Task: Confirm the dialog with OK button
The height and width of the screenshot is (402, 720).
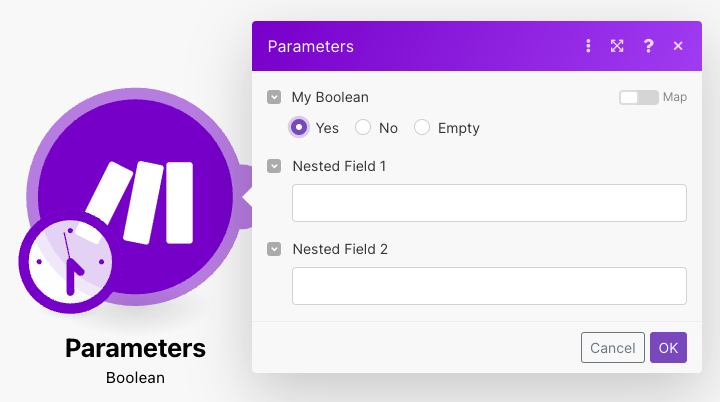Action: 668,348
